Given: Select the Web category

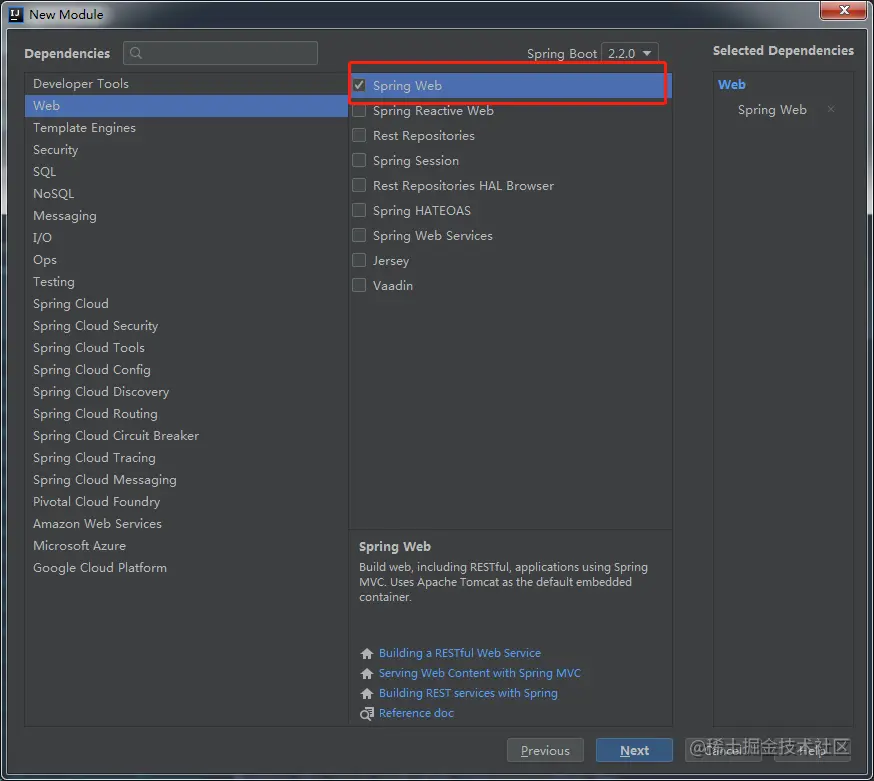Looking at the screenshot, I should [x=186, y=105].
